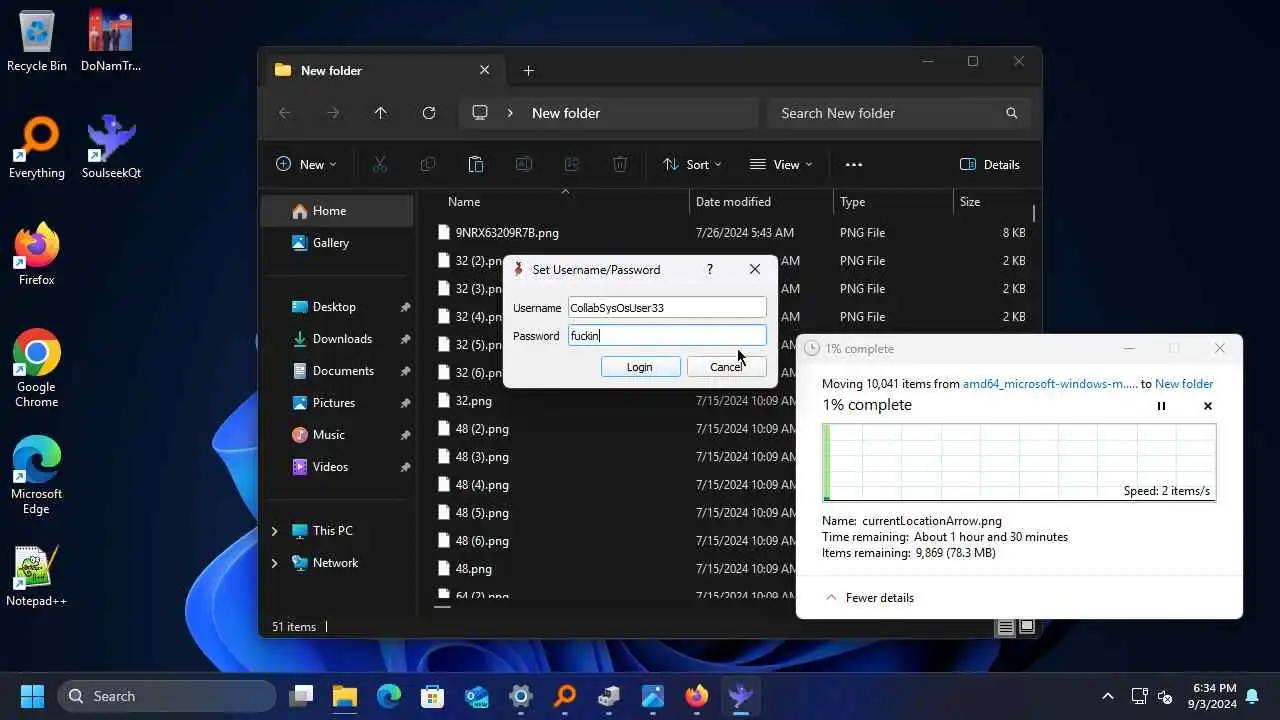Click the Password input field
The height and width of the screenshot is (720, 1280).
pos(667,336)
